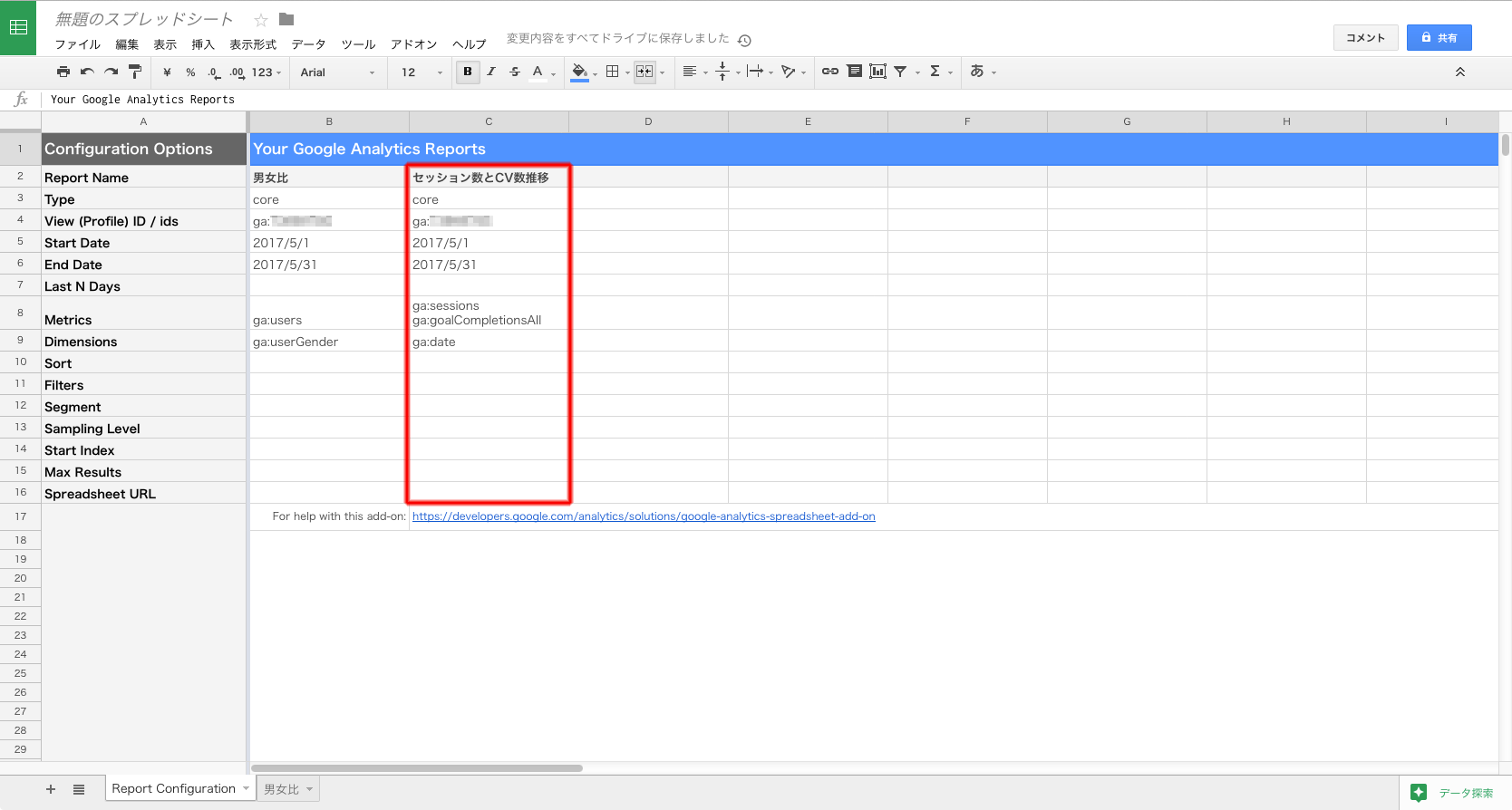Screen dimensions: 1512x810
Task: Open the add-on help link
Action: tap(644, 516)
